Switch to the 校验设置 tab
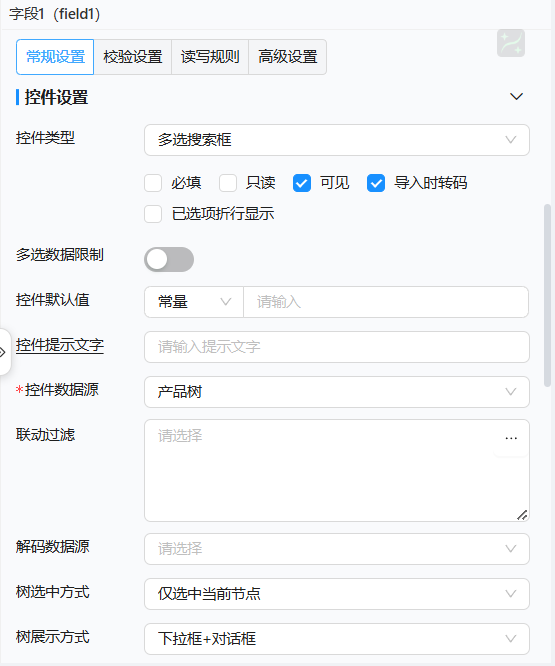This screenshot has height=666, width=555. (133, 57)
